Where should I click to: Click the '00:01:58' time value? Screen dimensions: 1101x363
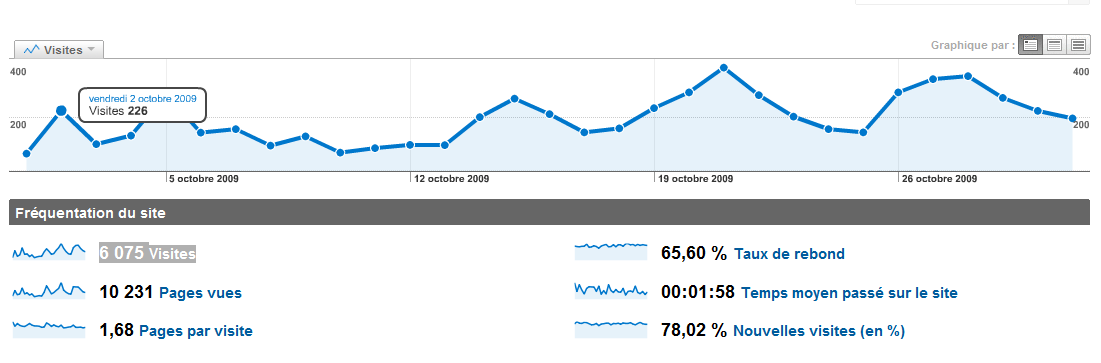698,292
